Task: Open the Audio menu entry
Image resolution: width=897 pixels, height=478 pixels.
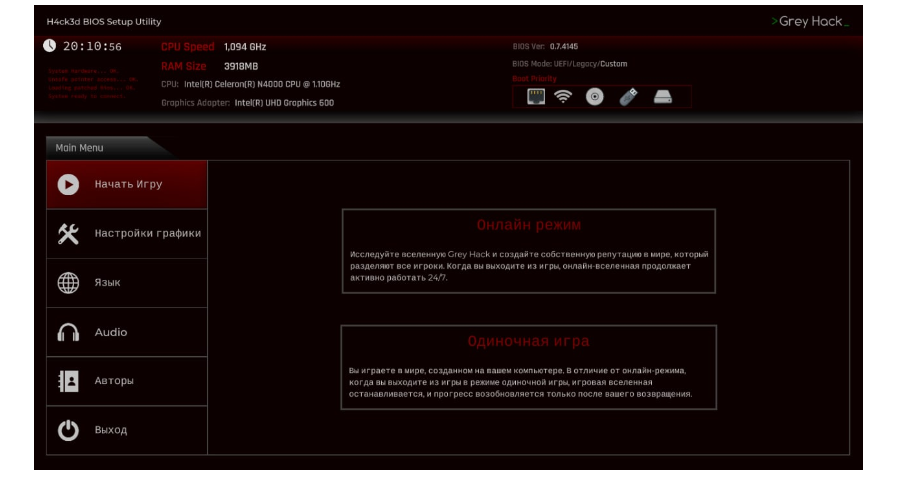Action: tap(127, 332)
